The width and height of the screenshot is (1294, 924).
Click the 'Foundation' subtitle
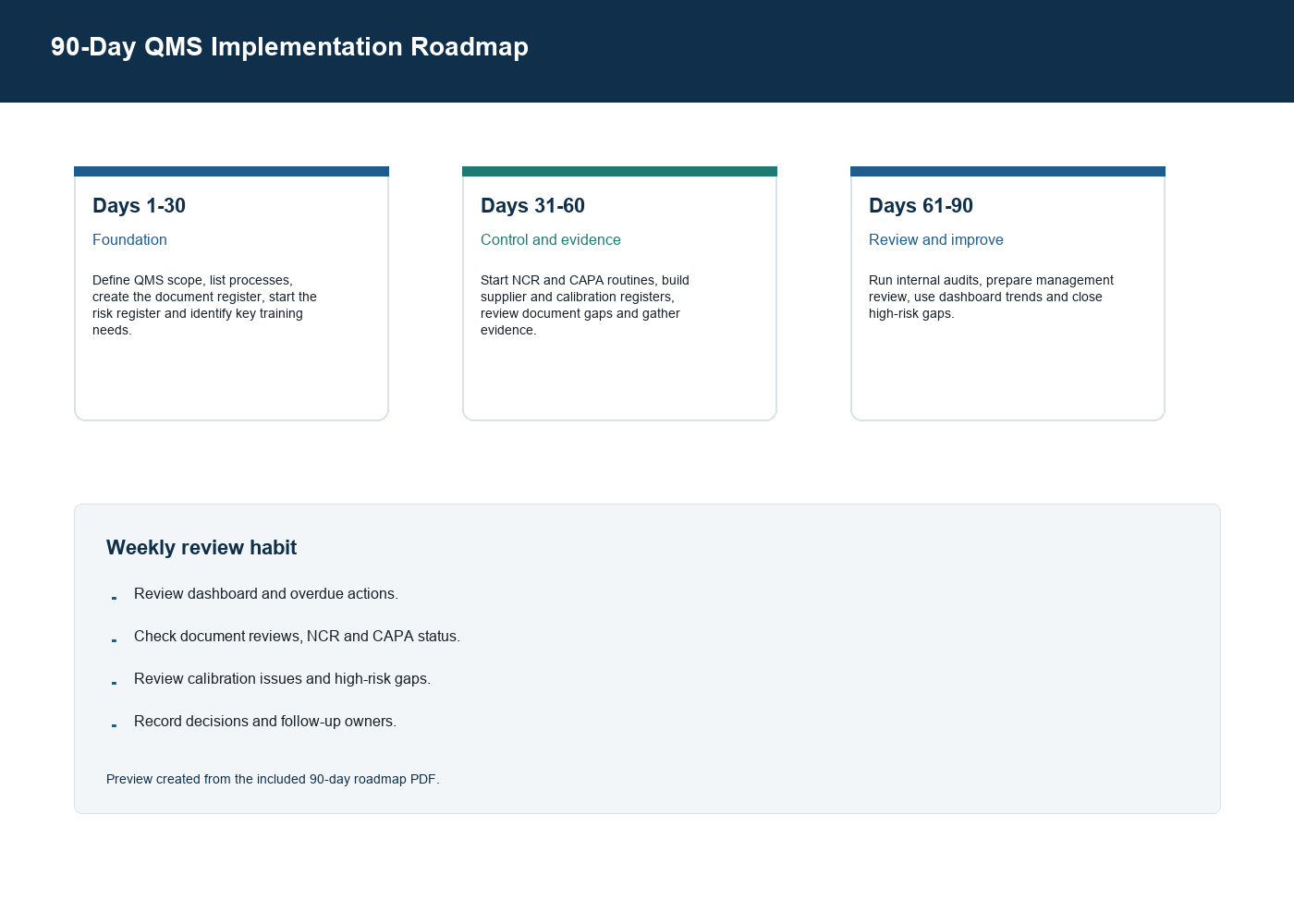click(129, 239)
